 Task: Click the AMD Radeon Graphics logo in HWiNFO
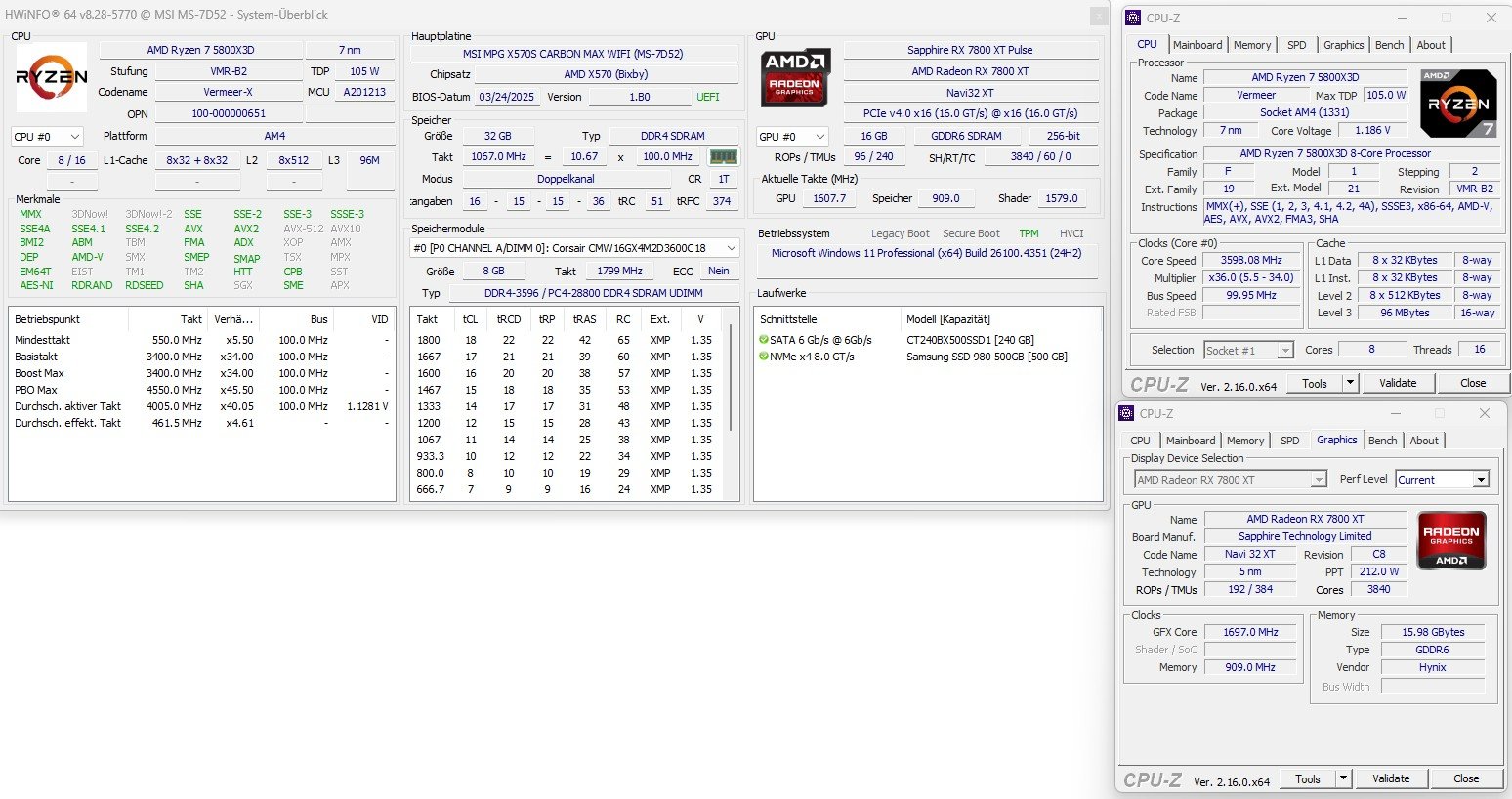[x=795, y=76]
